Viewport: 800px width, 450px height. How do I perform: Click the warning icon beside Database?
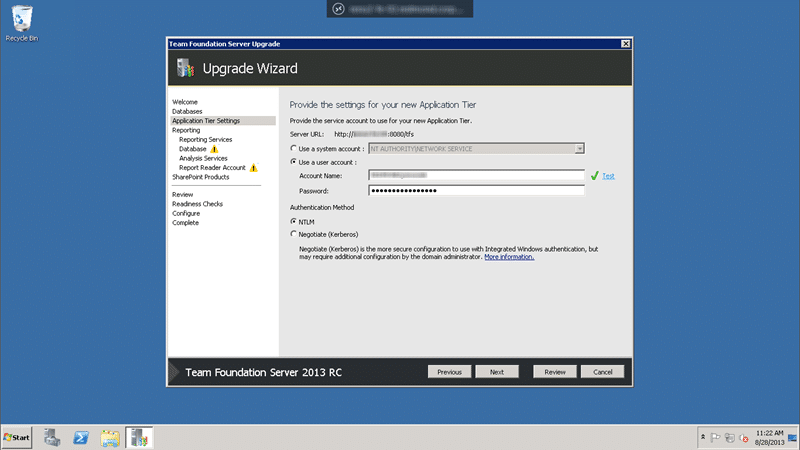[x=214, y=149]
